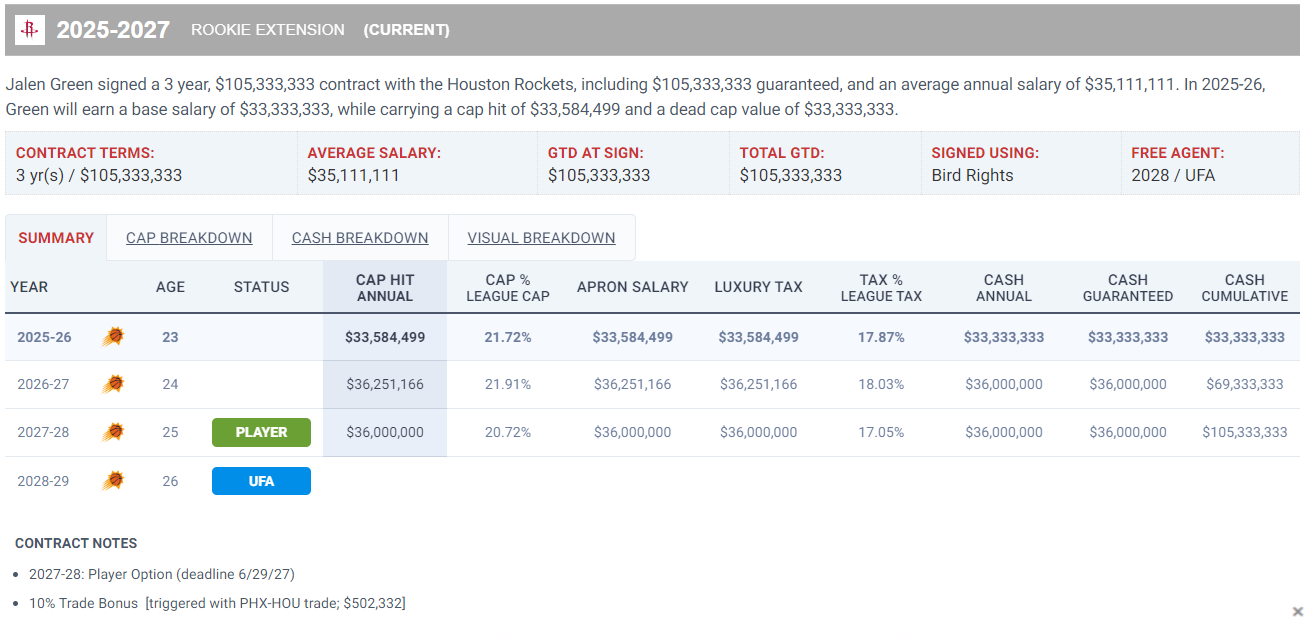Image resolution: width=1313 pixels, height=641 pixels.
Task: Show the Visual Breakdown tab
Action: click(x=541, y=238)
